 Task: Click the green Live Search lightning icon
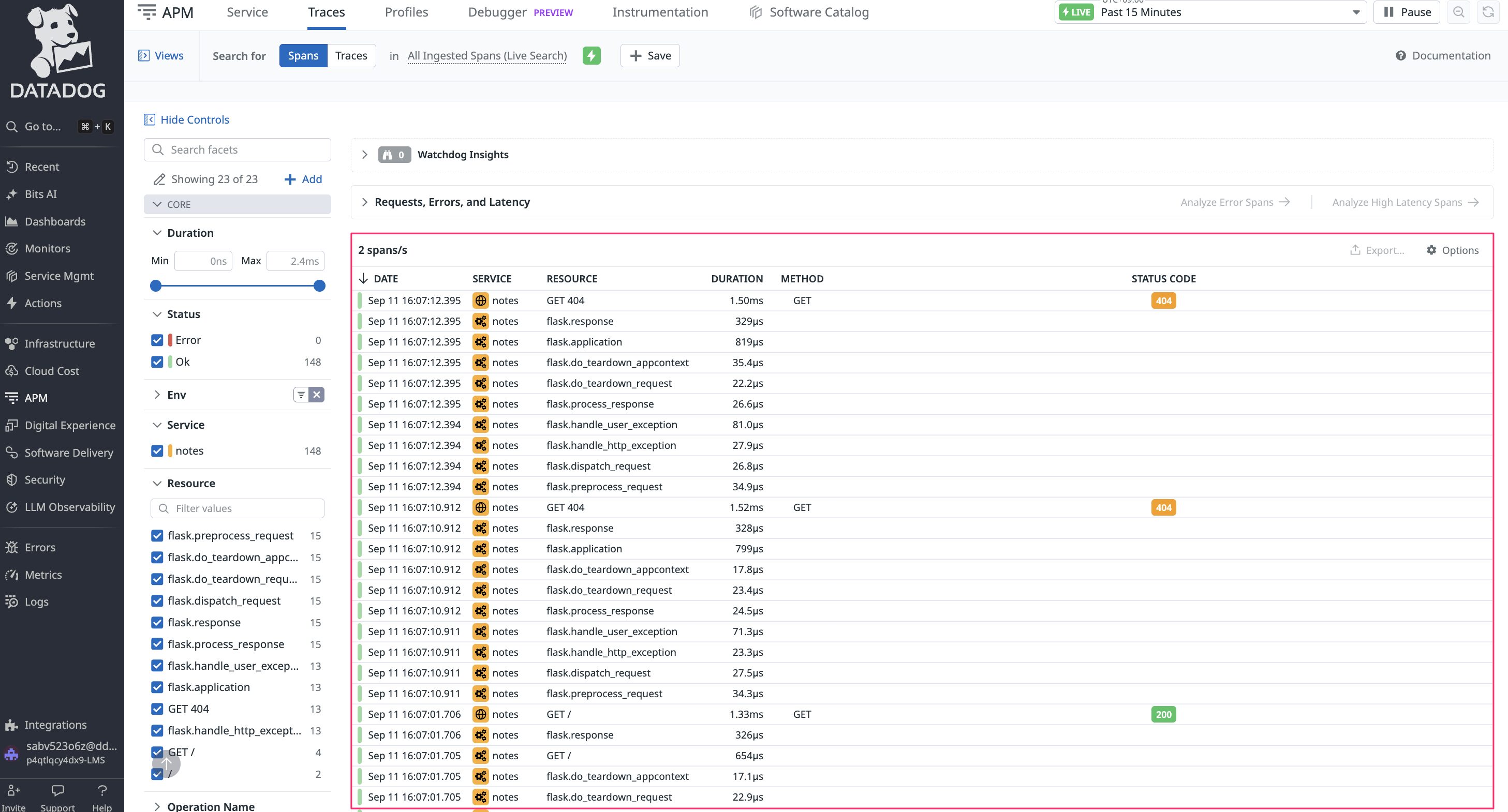[x=592, y=55]
